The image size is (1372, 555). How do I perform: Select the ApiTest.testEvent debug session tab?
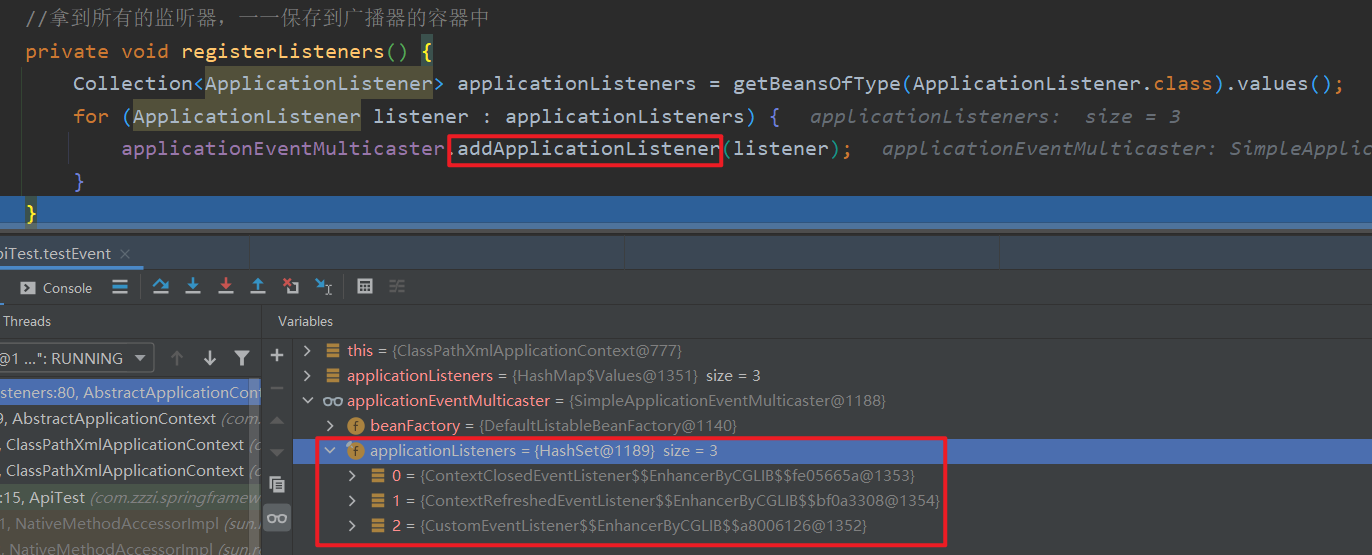click(x=58, y=254)
